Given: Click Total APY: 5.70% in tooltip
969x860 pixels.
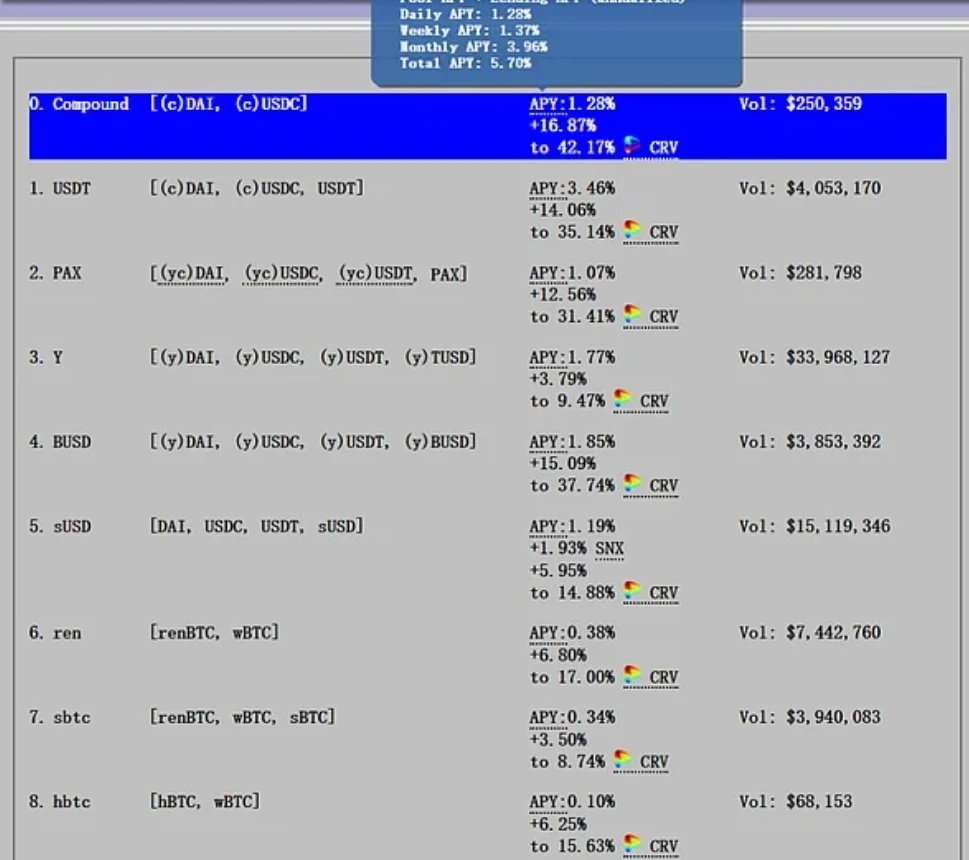Looking at the screenshot, I should tap(465, 63).
